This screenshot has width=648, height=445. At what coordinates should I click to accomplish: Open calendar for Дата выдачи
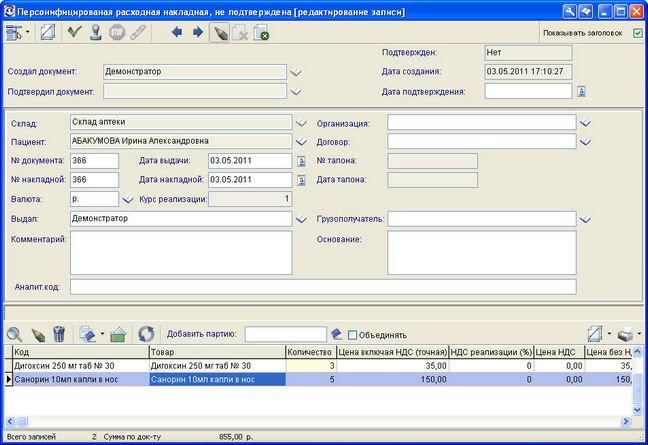pos(301,161)
